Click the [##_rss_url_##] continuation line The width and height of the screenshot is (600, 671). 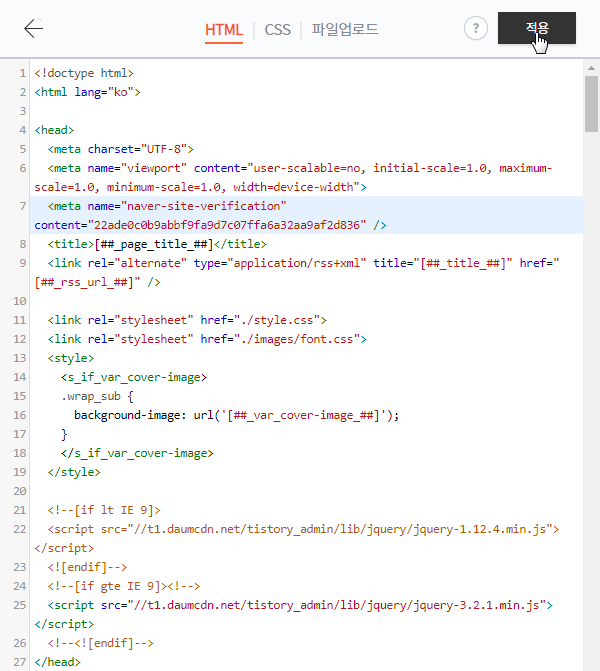pos(98,282)
